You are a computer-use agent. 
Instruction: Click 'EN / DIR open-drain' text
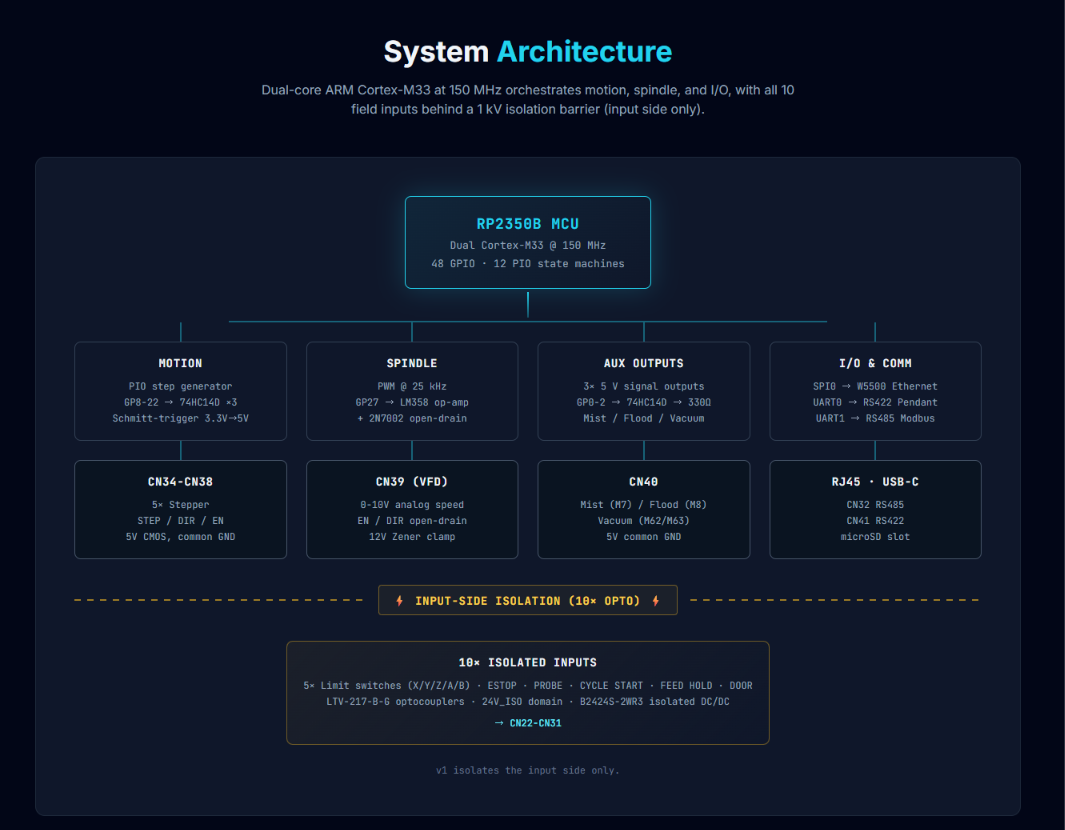[x=412, y=520]
